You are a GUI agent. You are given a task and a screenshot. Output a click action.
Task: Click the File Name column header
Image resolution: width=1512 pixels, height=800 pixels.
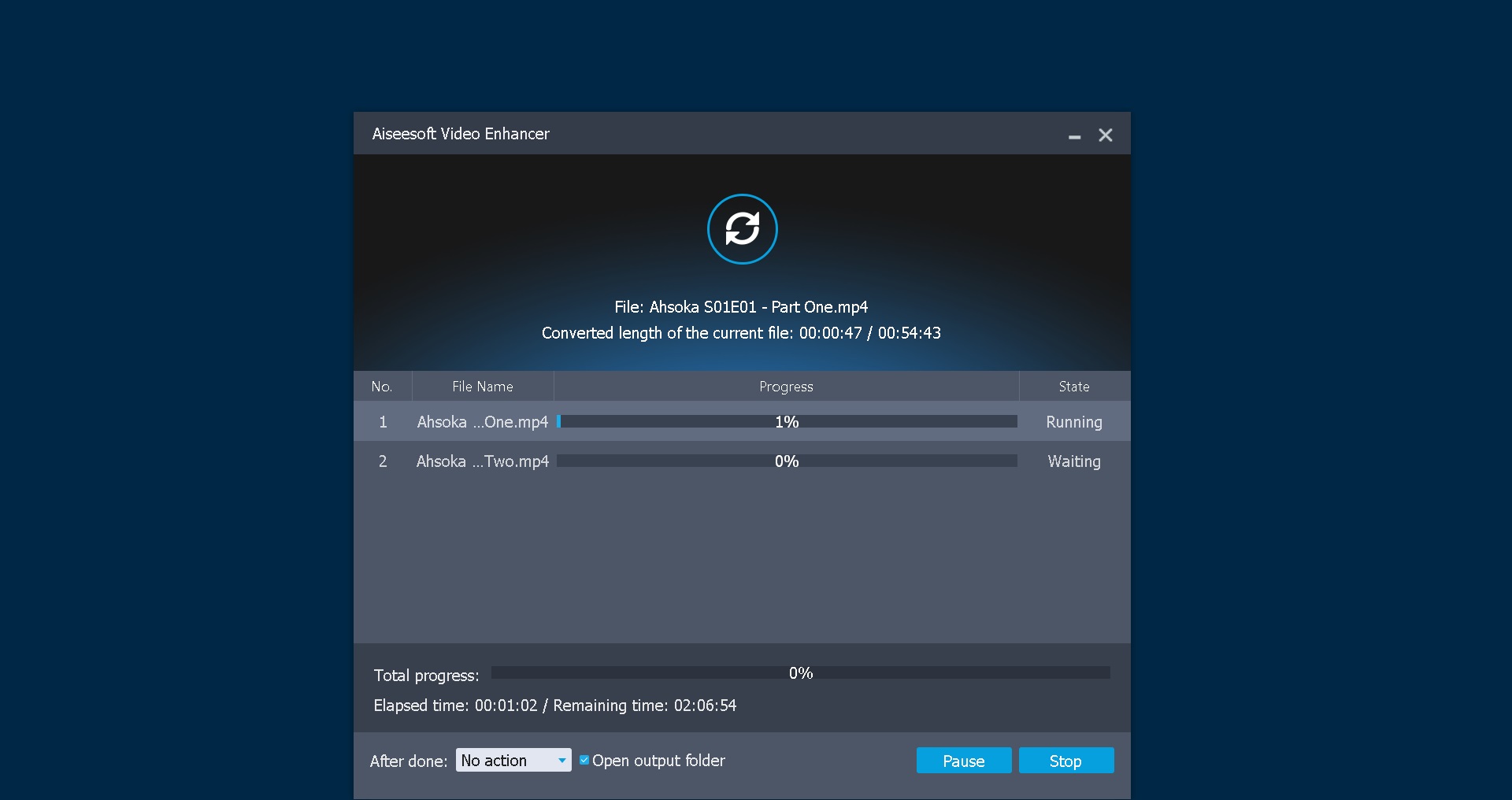pyautogui.click(x=483, y=387)
